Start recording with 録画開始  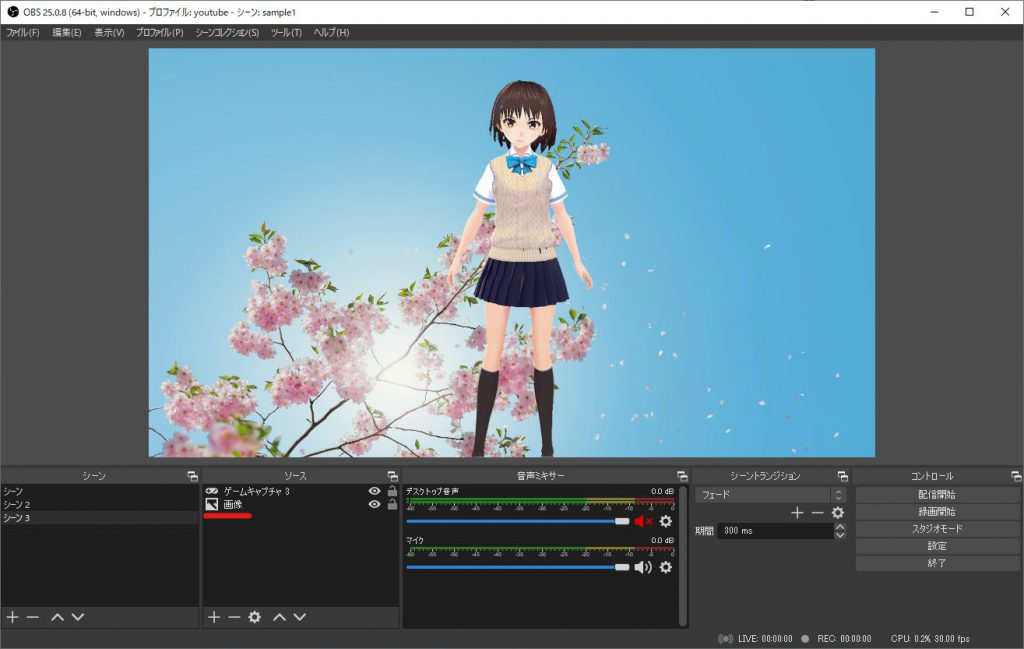[937, 512]
